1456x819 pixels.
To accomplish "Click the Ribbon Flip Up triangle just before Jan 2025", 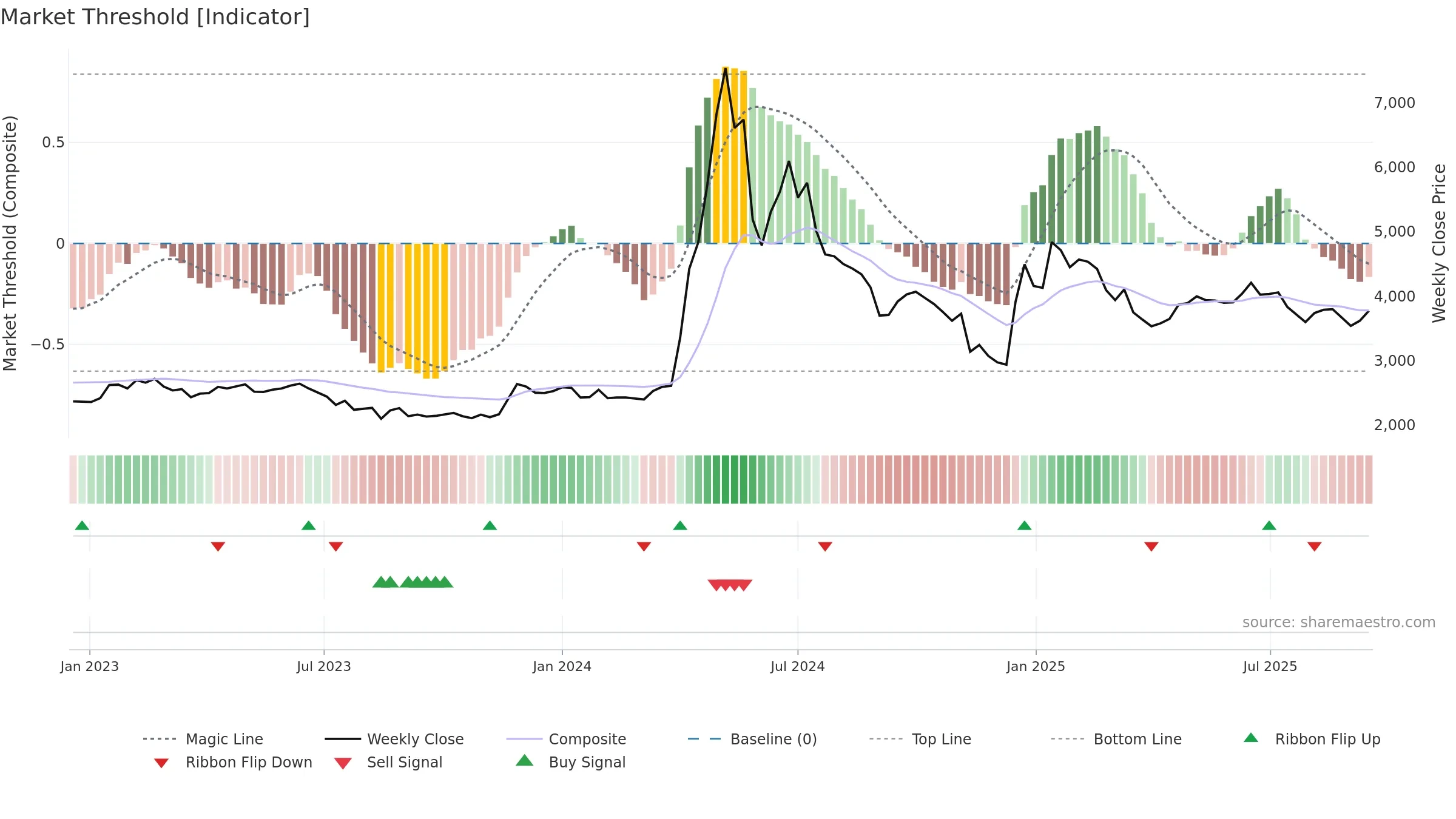I will [1024, 525].
